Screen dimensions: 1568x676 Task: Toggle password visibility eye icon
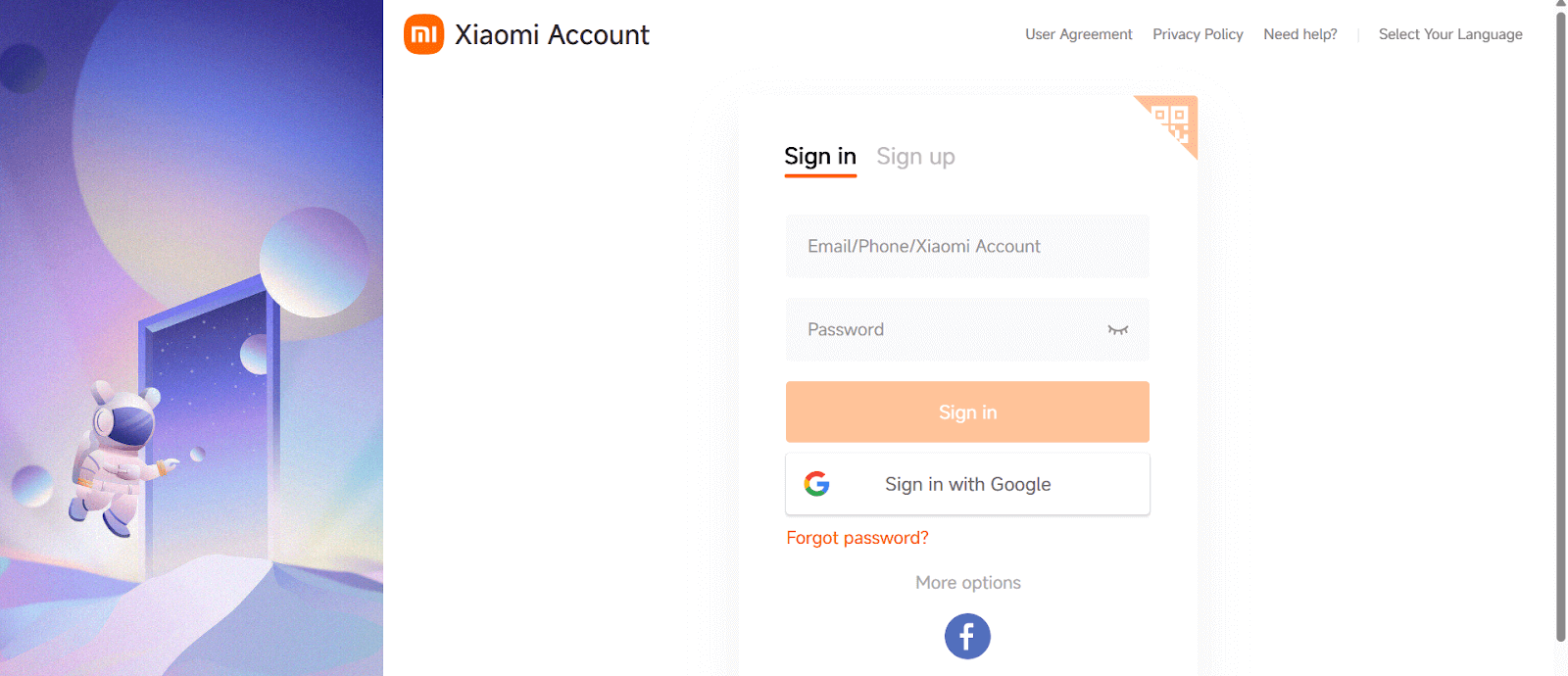pos(1117,330)
